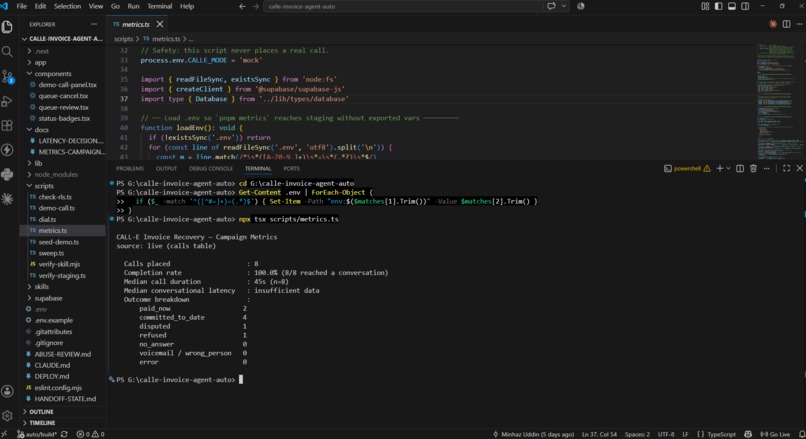Open notifications bell in status bar
Viewport: 806px width, 439px height.
[x=802, y=434]
